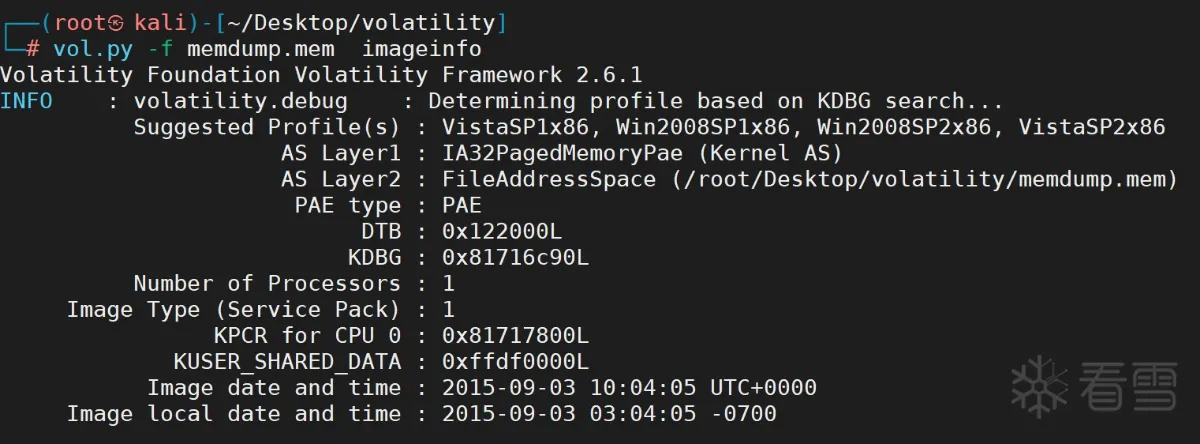Click the UTC image date and time
The width and height of the screenshot is (1200, 444).
pyautogui.click(x=629, y=387)
